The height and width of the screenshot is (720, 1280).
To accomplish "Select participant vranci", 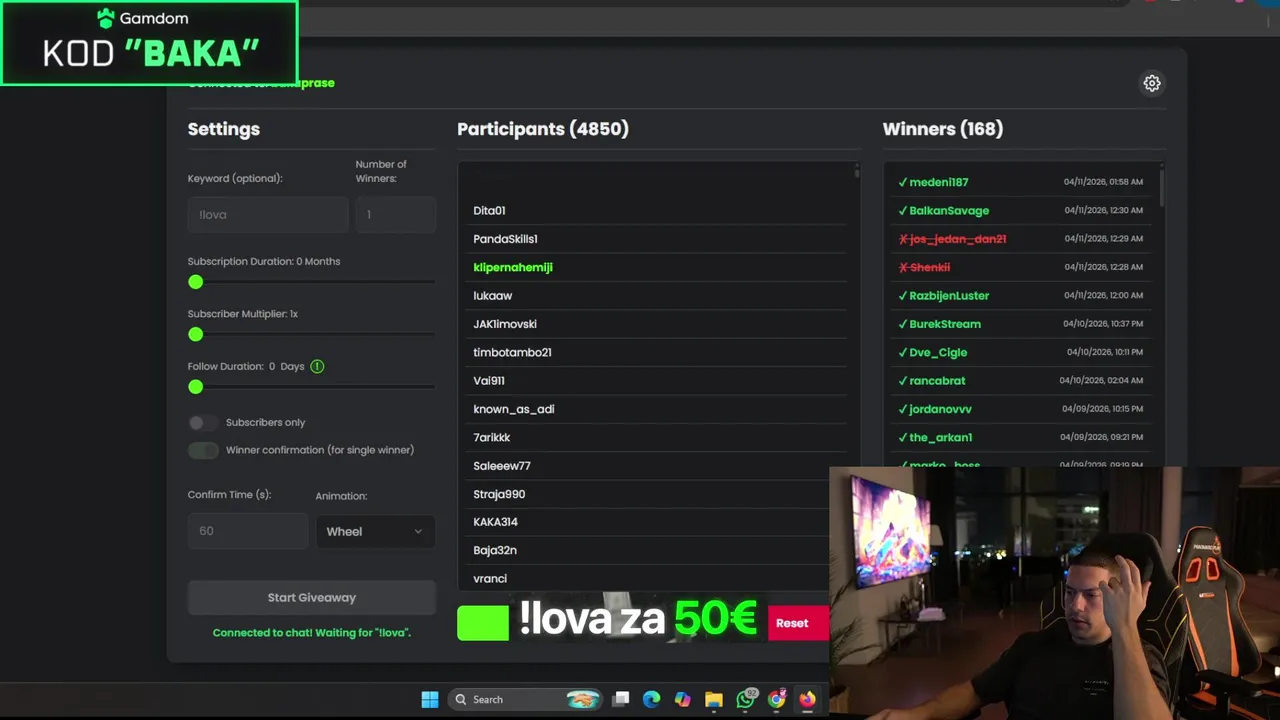I will (x=490, y=579).
